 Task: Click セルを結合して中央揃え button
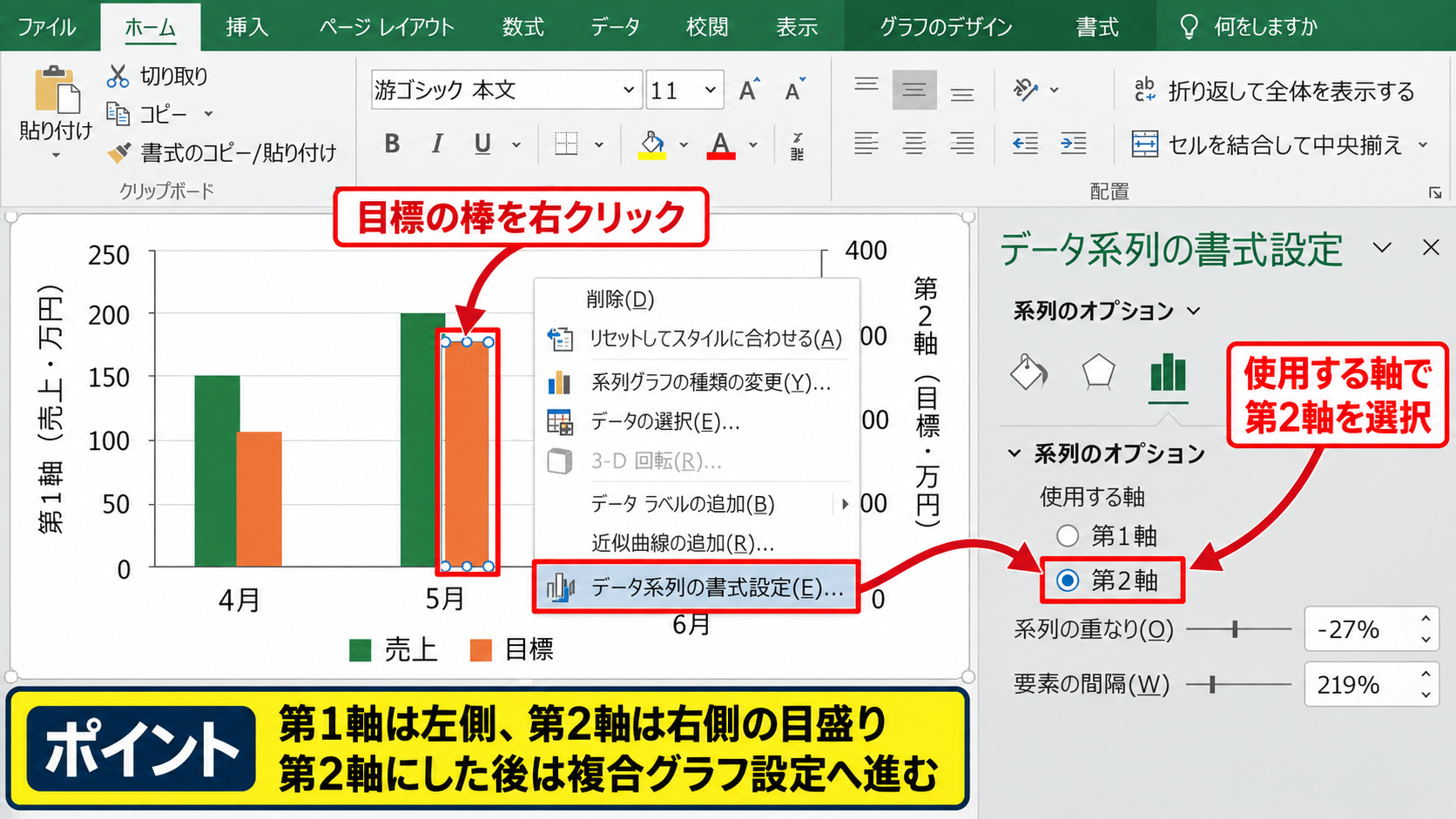click(x=1268, y=144)
